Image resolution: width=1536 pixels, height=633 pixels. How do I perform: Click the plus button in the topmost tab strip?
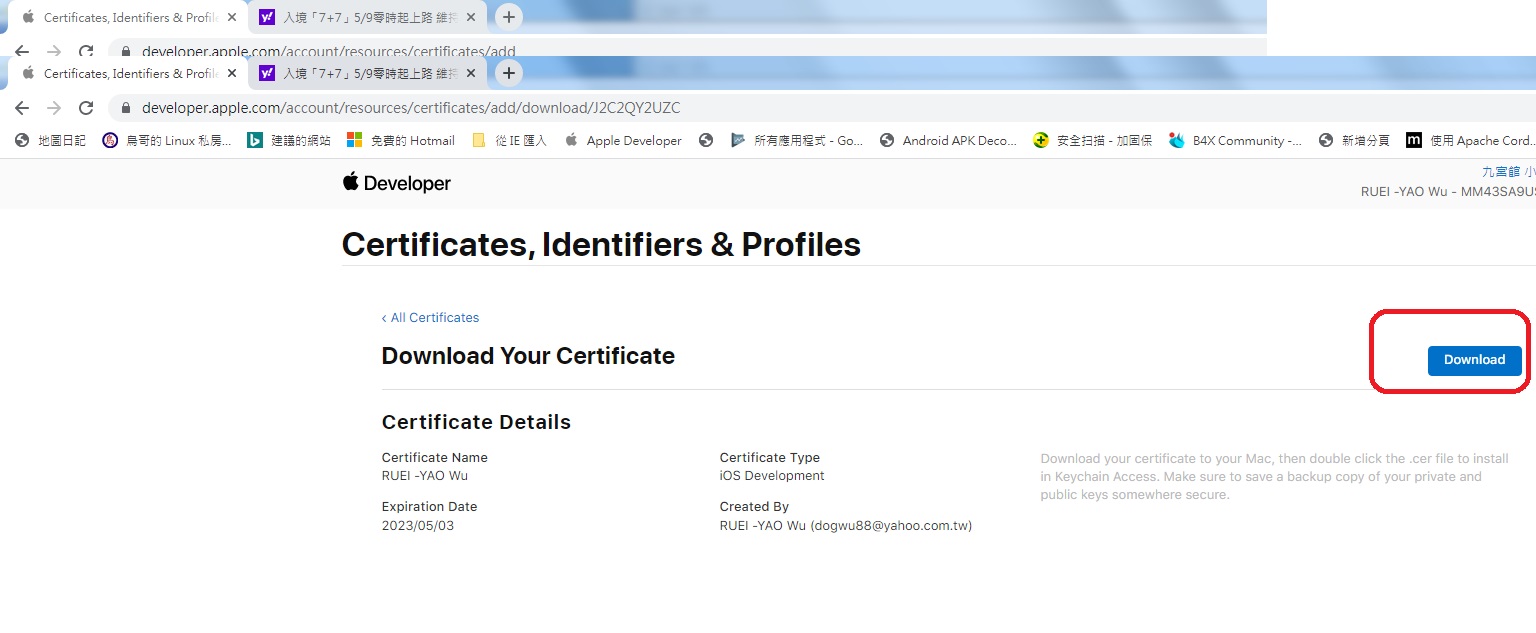tap(509, 17)
